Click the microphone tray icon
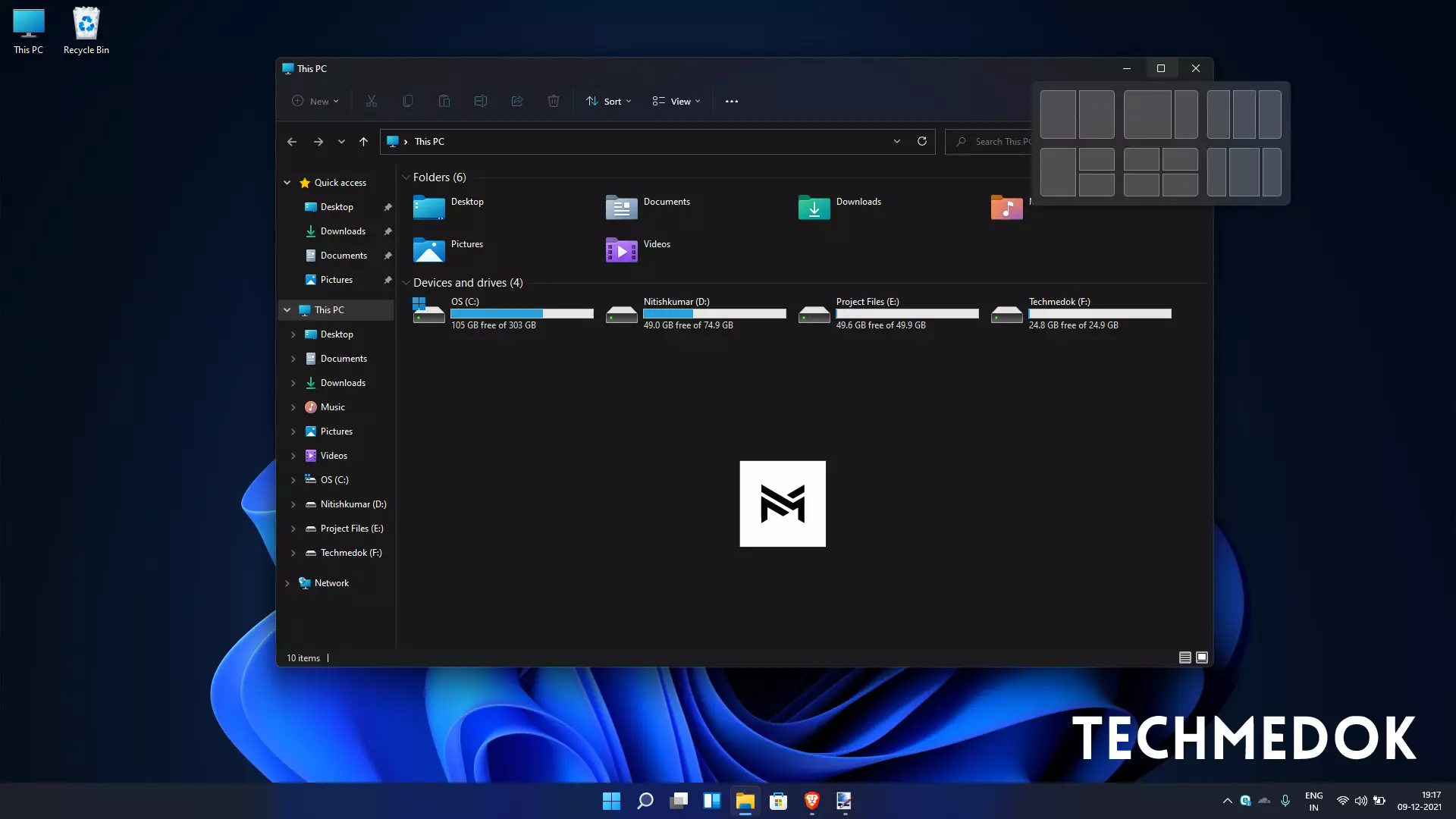 coord(1285,801)
